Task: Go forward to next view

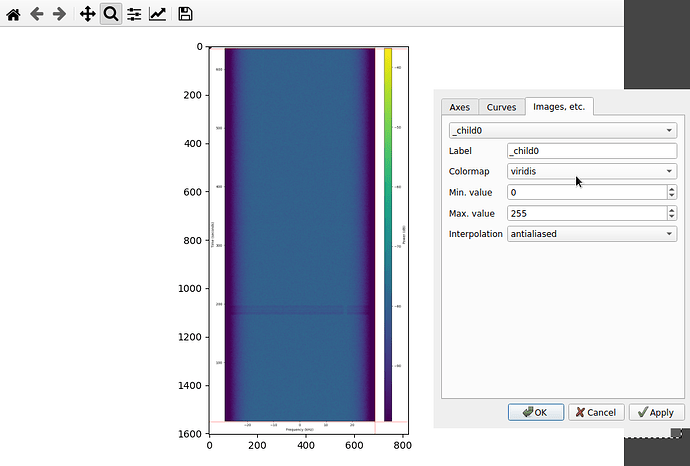Action: (59, 14)
